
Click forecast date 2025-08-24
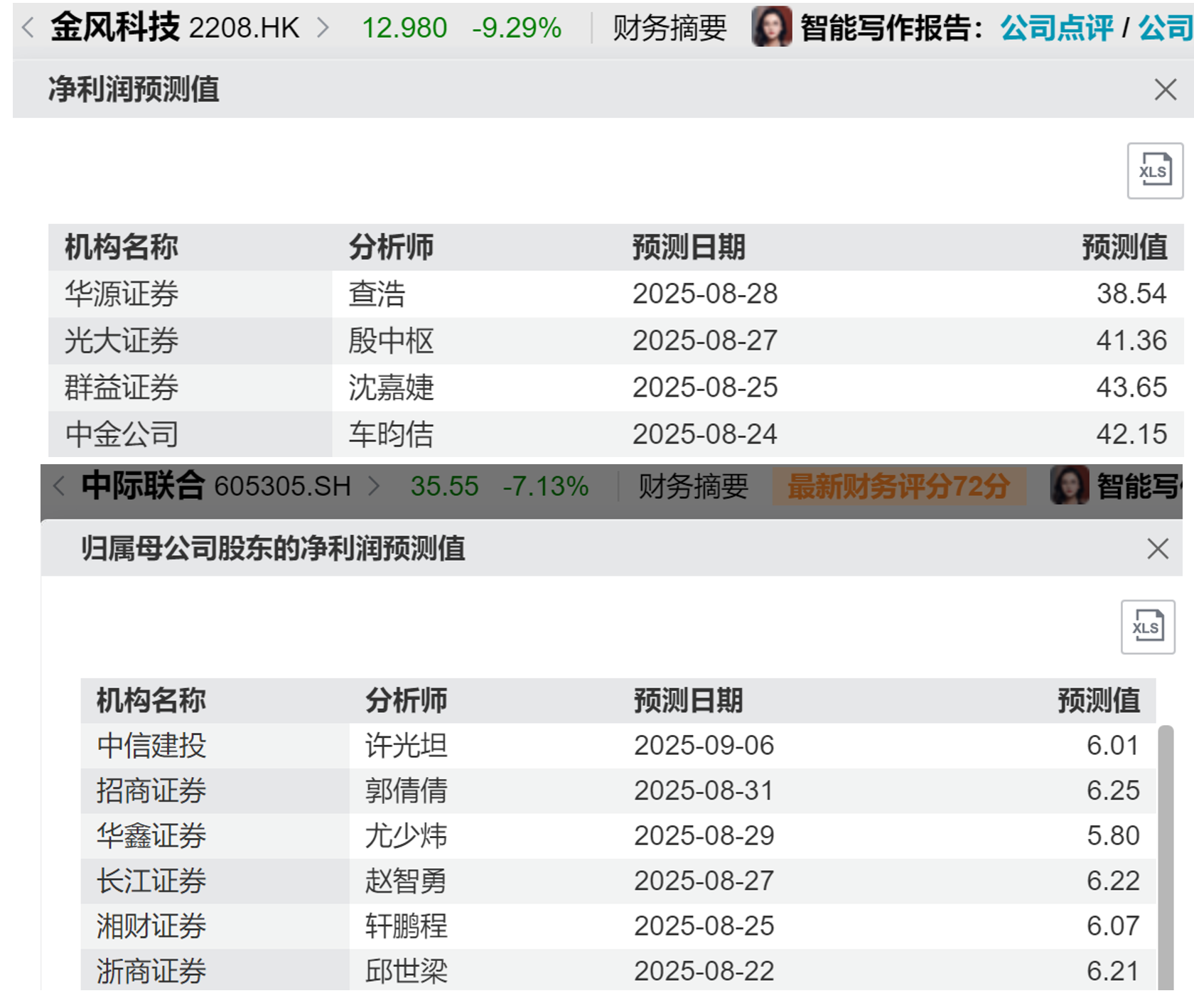coord(705,434)
